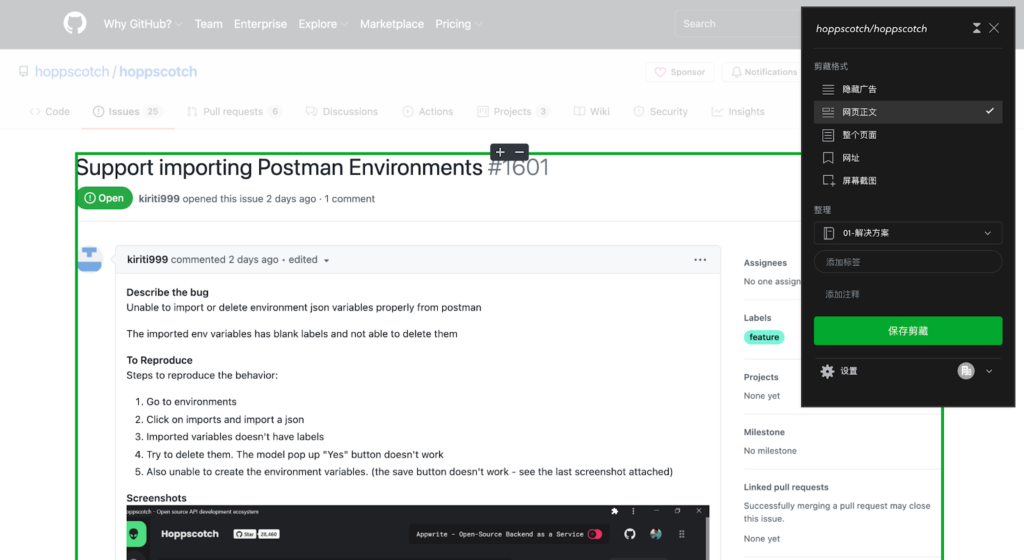Screen dimensions: 1024x560
Task: Click the Assignees heading
Action: pyautogui.click(x=765, y=262)
